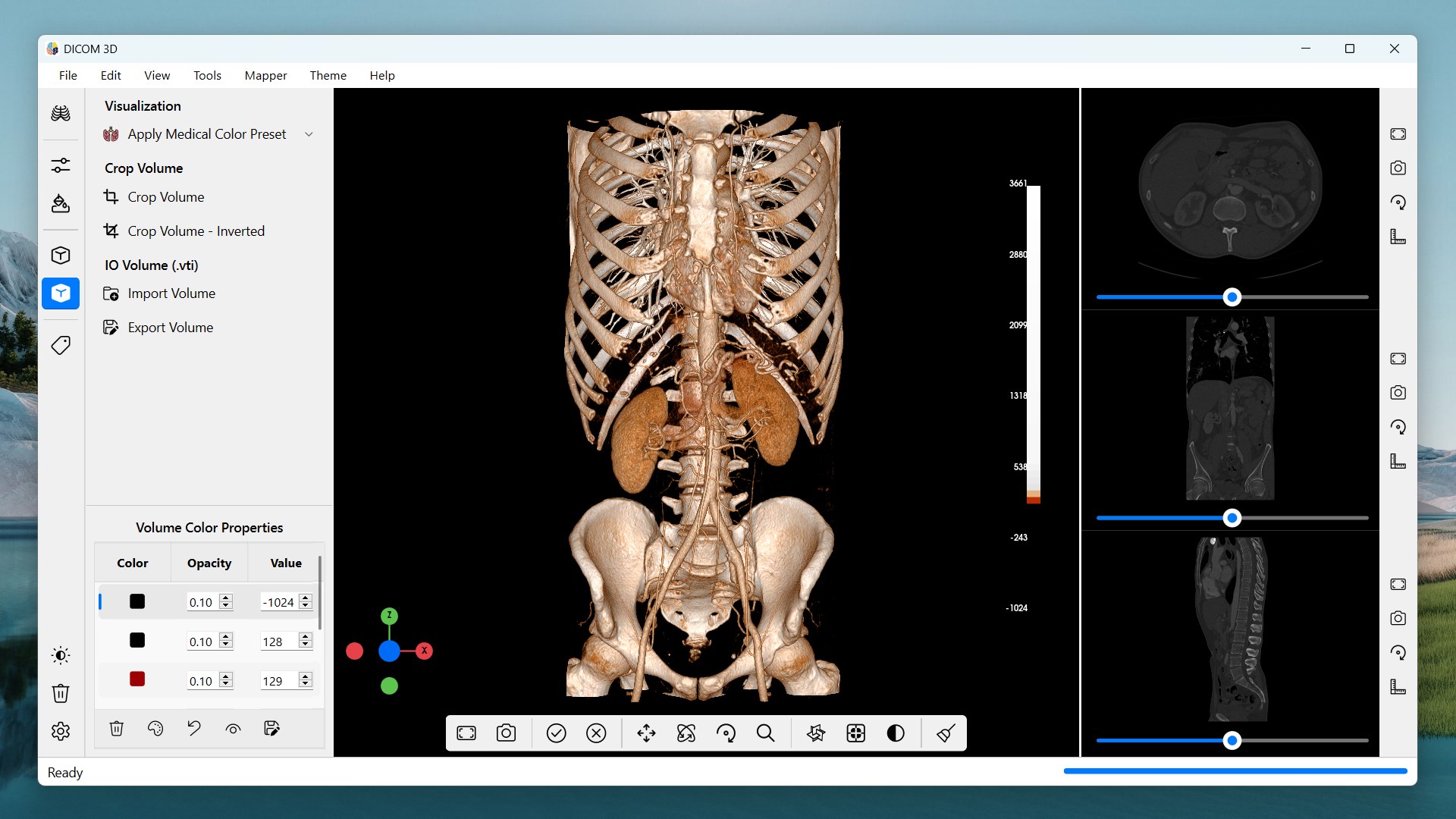Click the move pan arrows tool
1456x819 pixels.
click(x=646, y=733)
